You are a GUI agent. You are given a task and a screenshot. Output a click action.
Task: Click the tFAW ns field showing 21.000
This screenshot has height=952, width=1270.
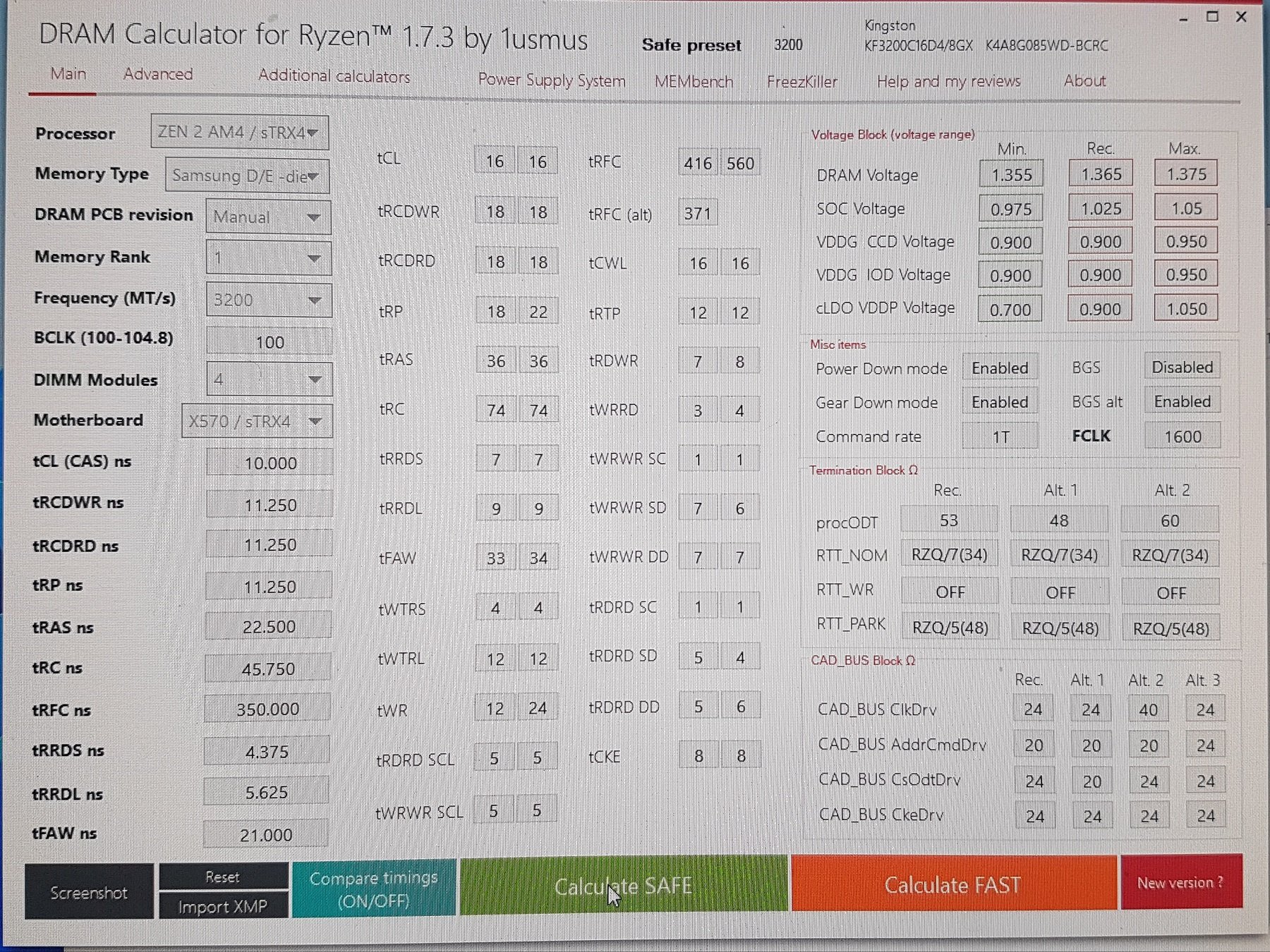pyautogui.click(x=265, y=835)
